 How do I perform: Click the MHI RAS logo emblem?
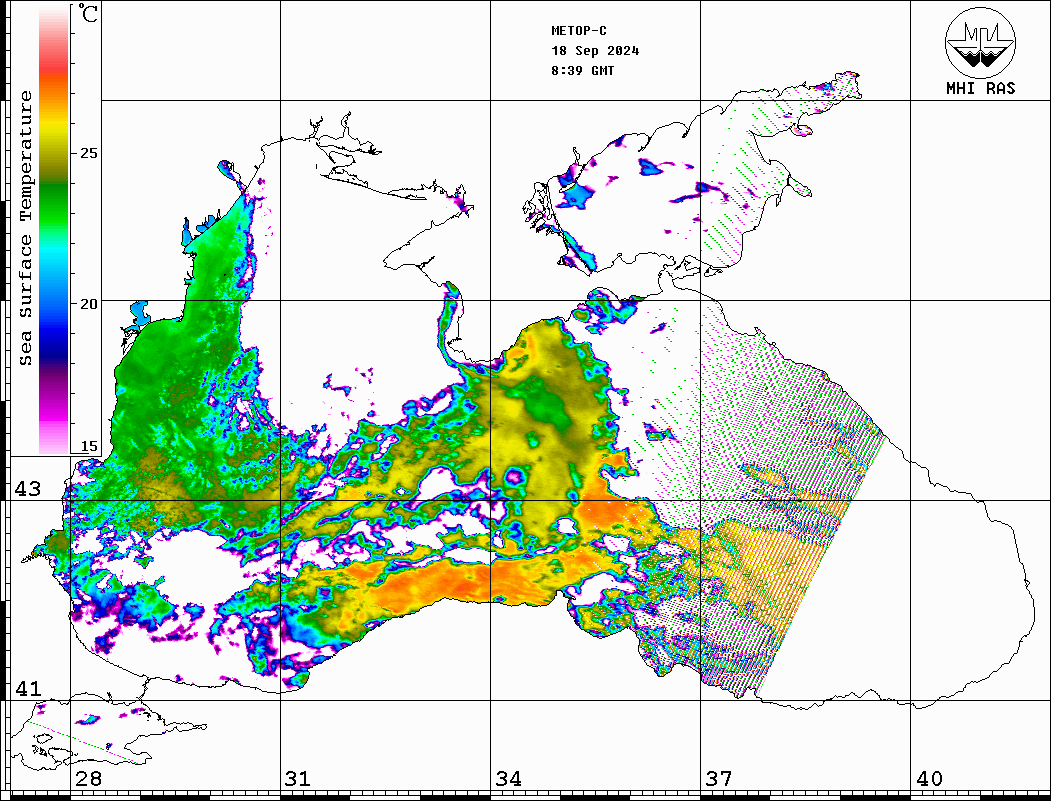[x=980, y=42]
